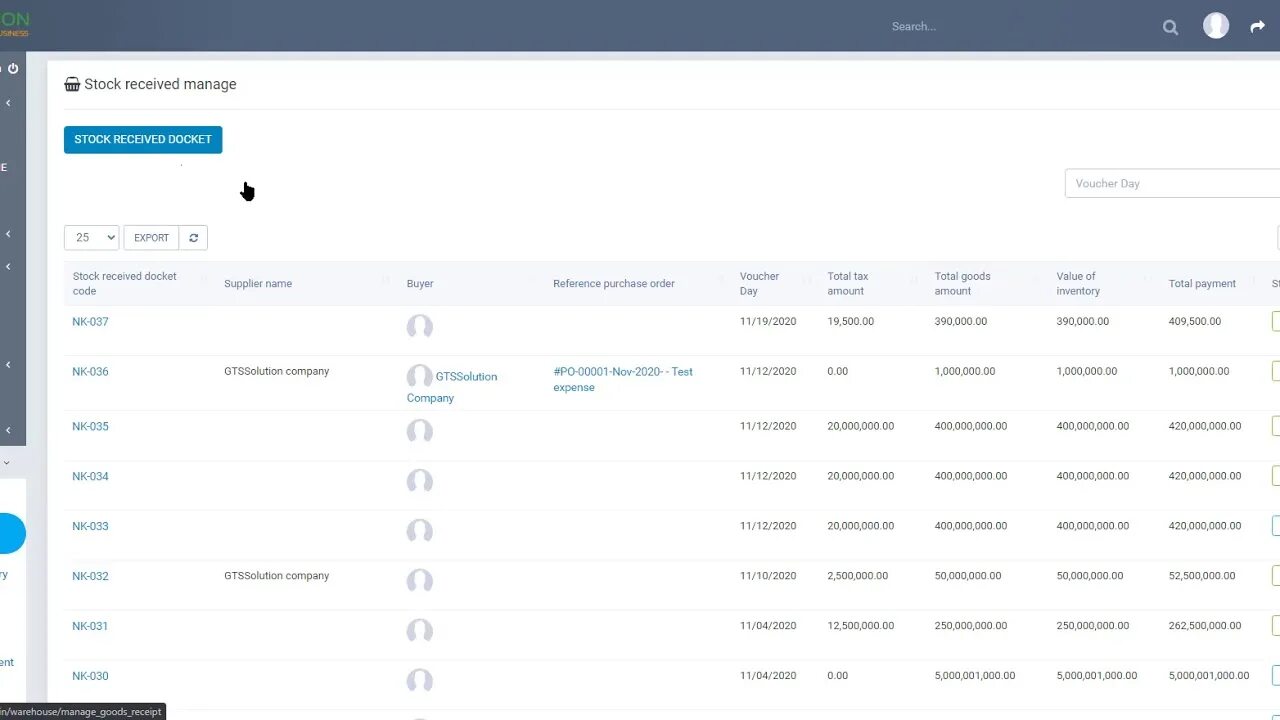This screenshot has height=720, width=1280.
Task: Open docket NK-036
Action: coord(90,372)
